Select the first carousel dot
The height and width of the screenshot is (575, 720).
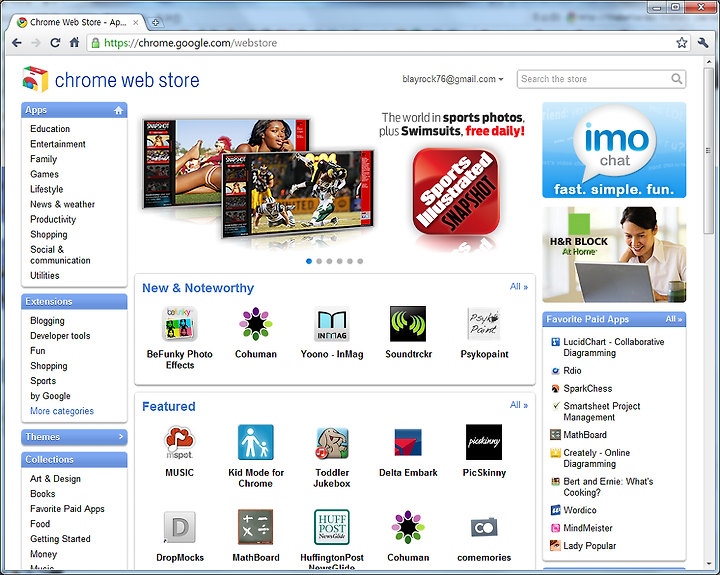pos(309,261)
